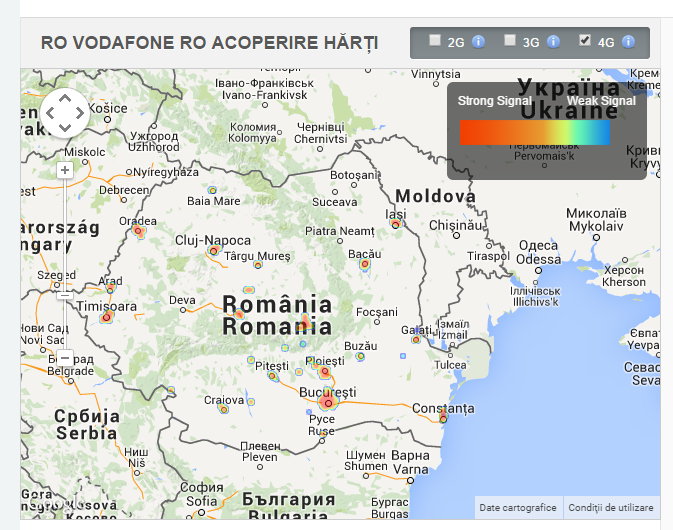
Task: Click the București coverage hotspot
Action: coord(327,401)
